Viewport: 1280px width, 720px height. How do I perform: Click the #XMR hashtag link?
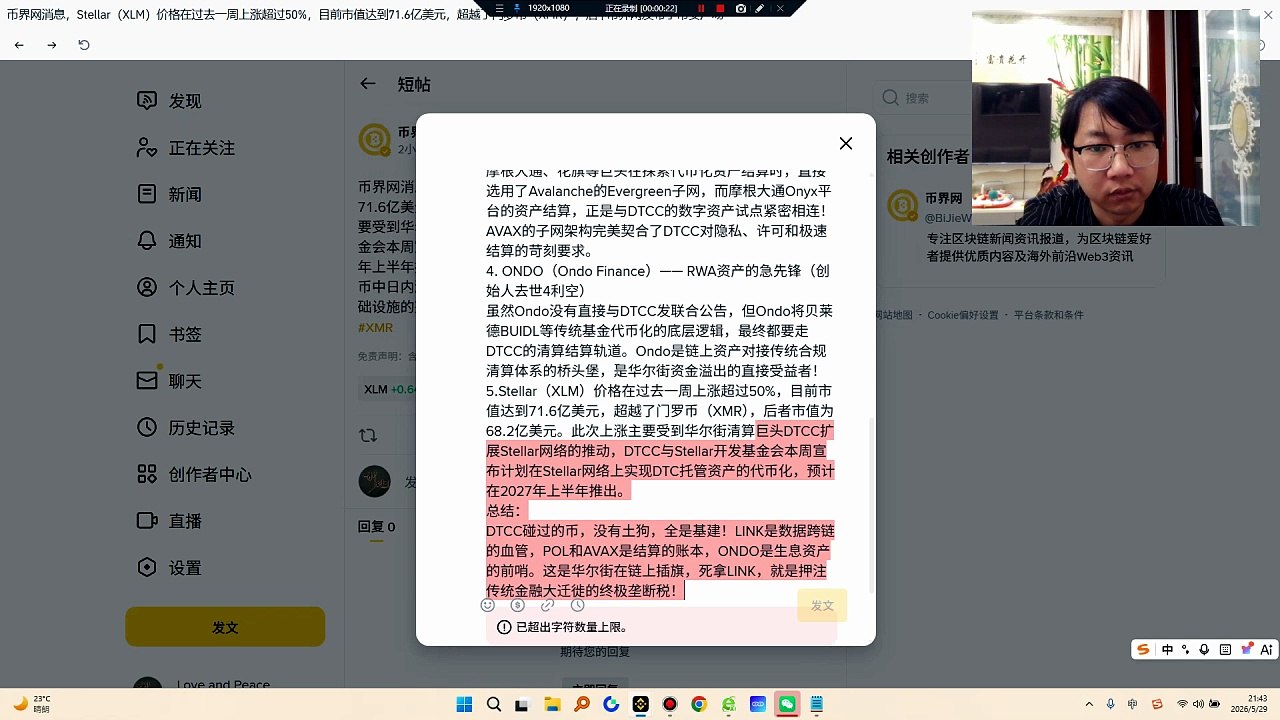(376, 328)
